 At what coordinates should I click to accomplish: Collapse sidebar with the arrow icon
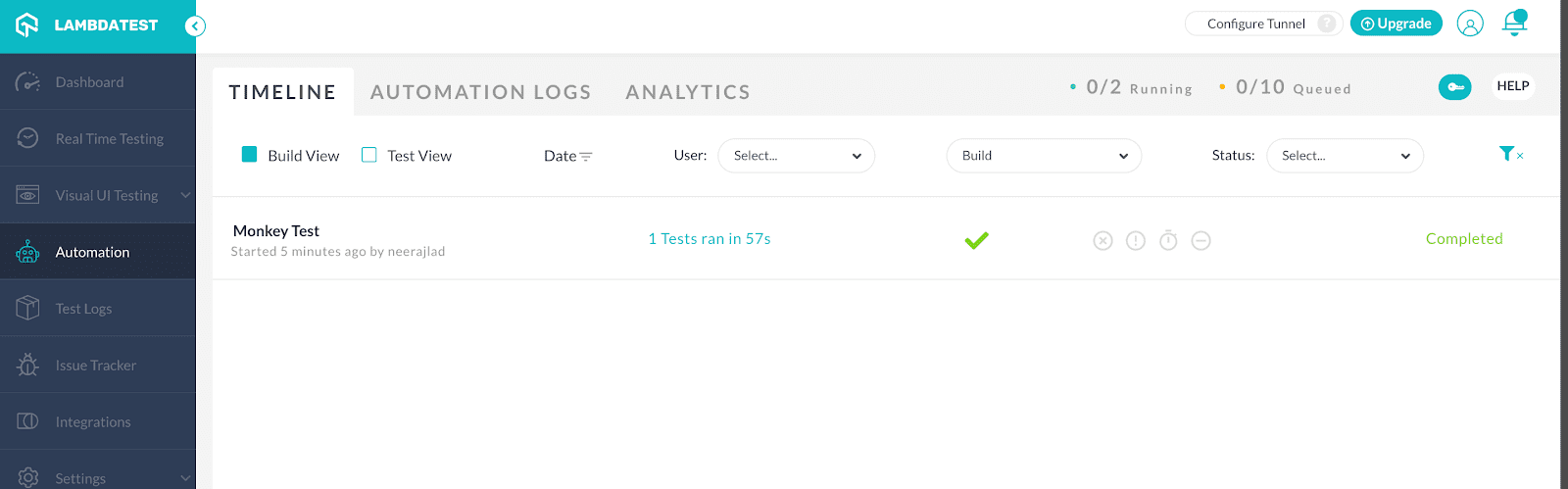[195, 26]
